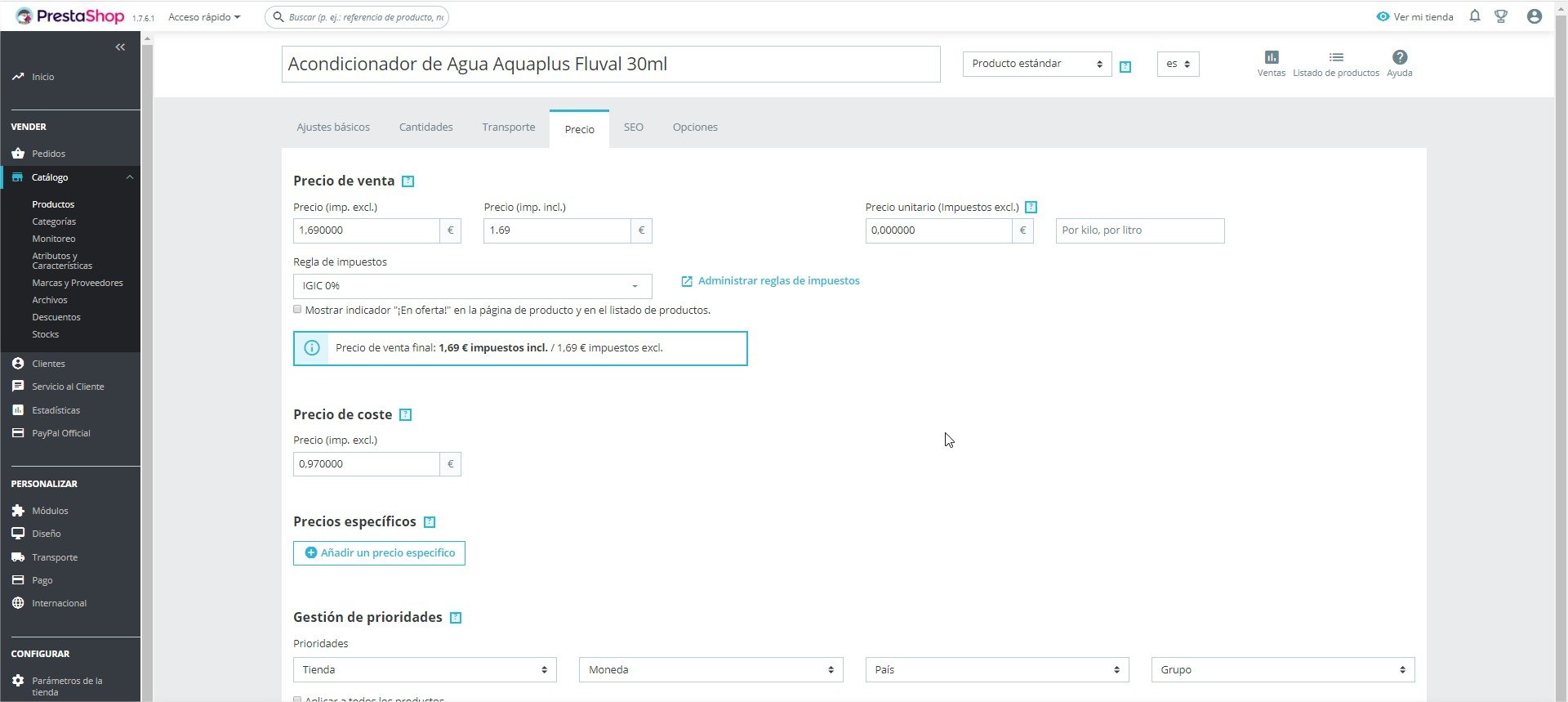Collapse the Catálogo sidebar section

tap(129, 177)
